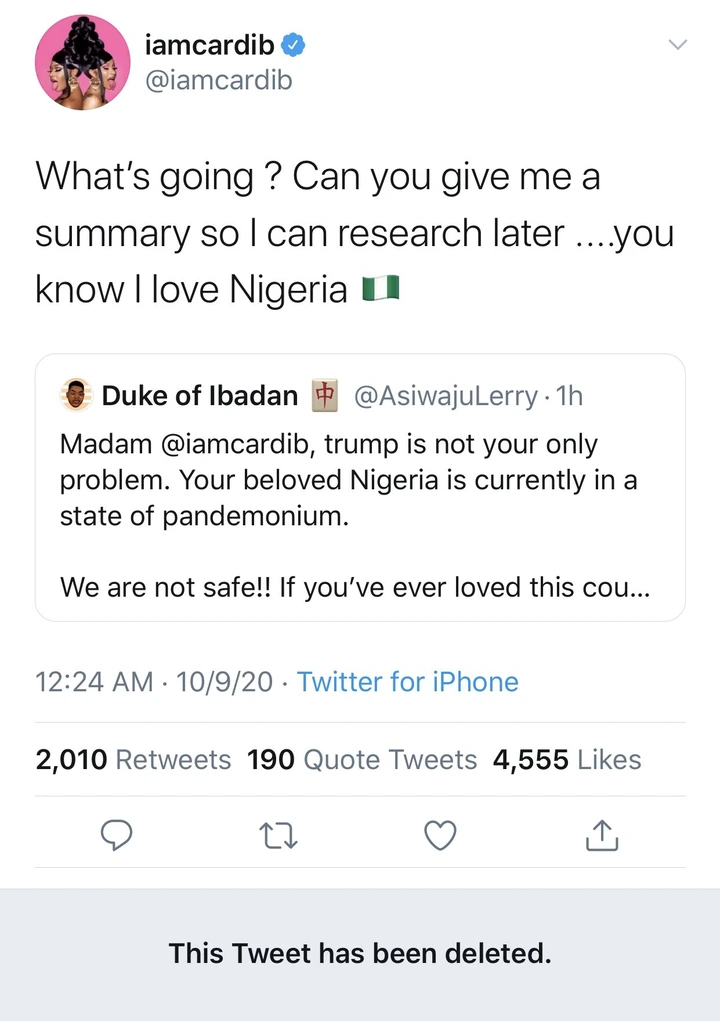Open the Twitter for iPhone link
The height and width of the screenshot is (1021, 720).
[x=408, y=682]
